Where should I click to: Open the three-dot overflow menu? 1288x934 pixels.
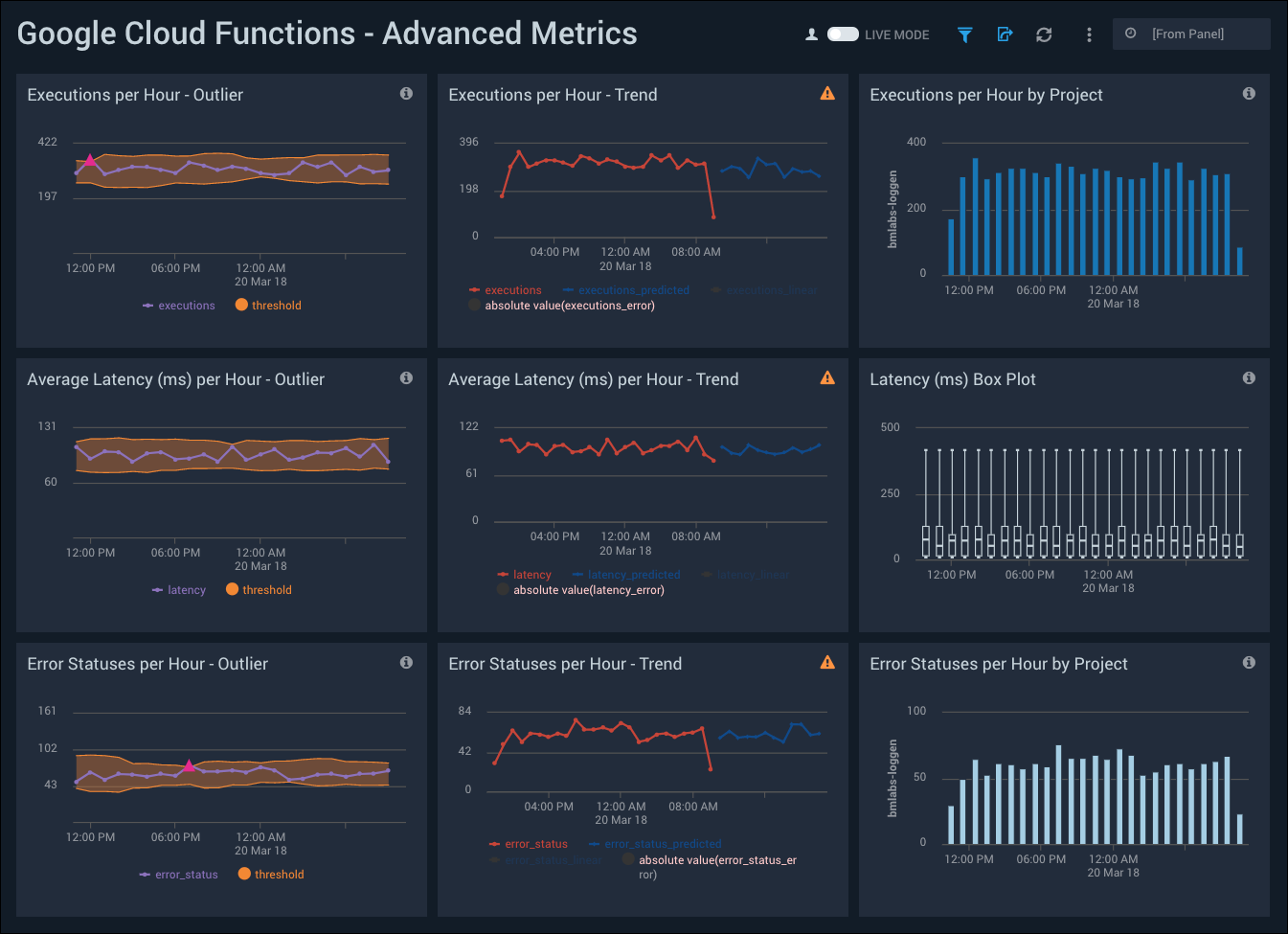click(x=1089, y=34)
